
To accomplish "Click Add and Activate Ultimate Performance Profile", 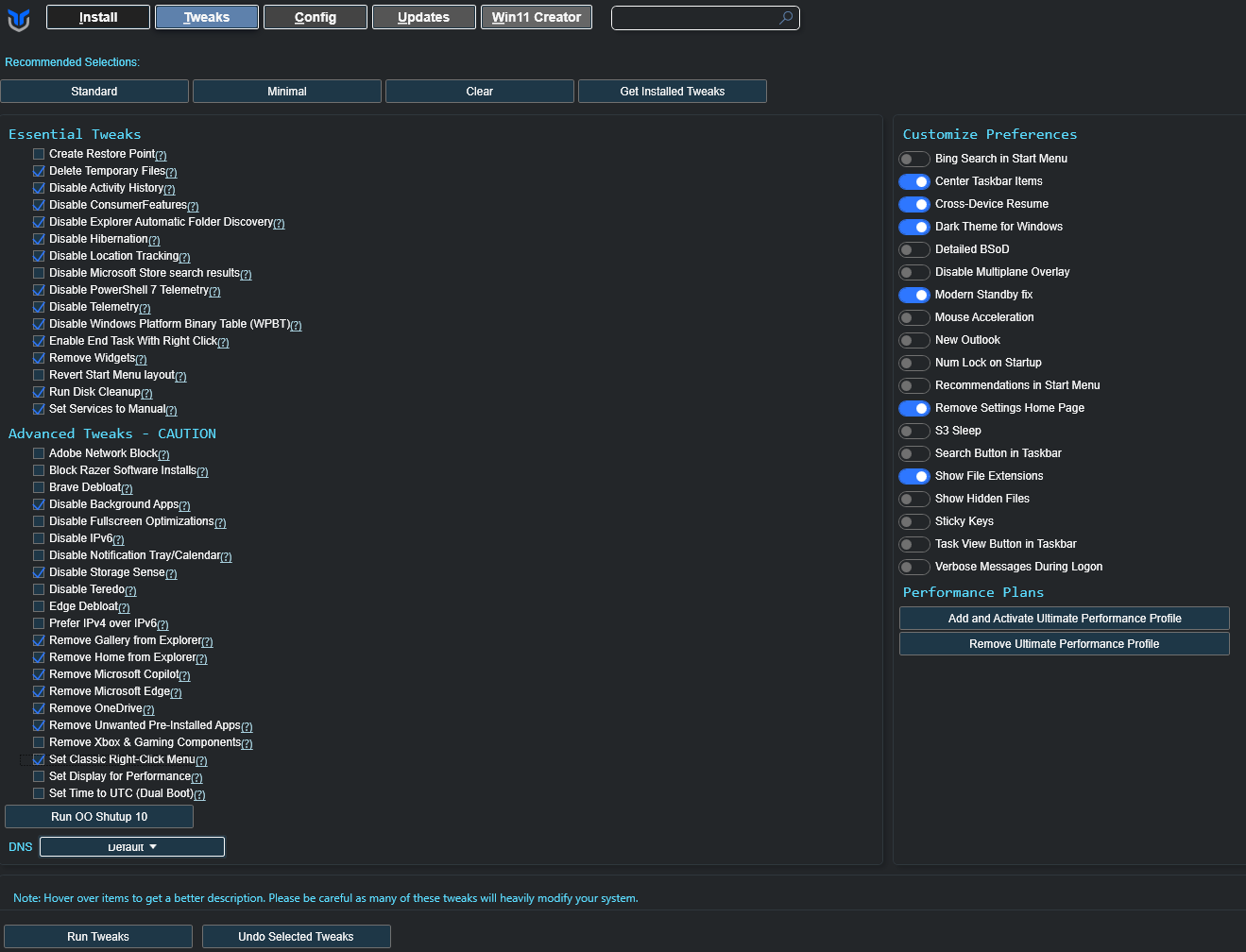I will (x=1064, y=619).
